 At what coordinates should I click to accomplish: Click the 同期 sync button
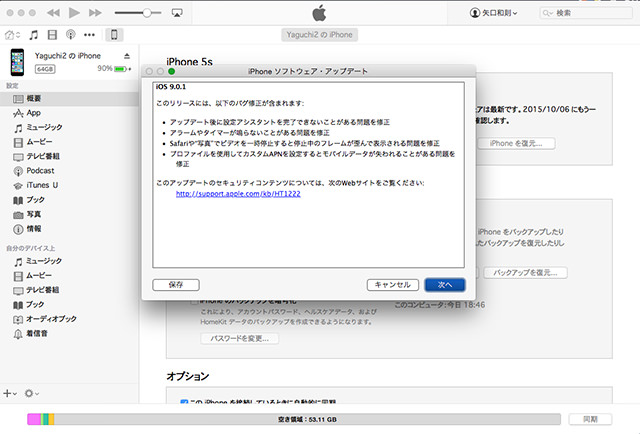590,419
